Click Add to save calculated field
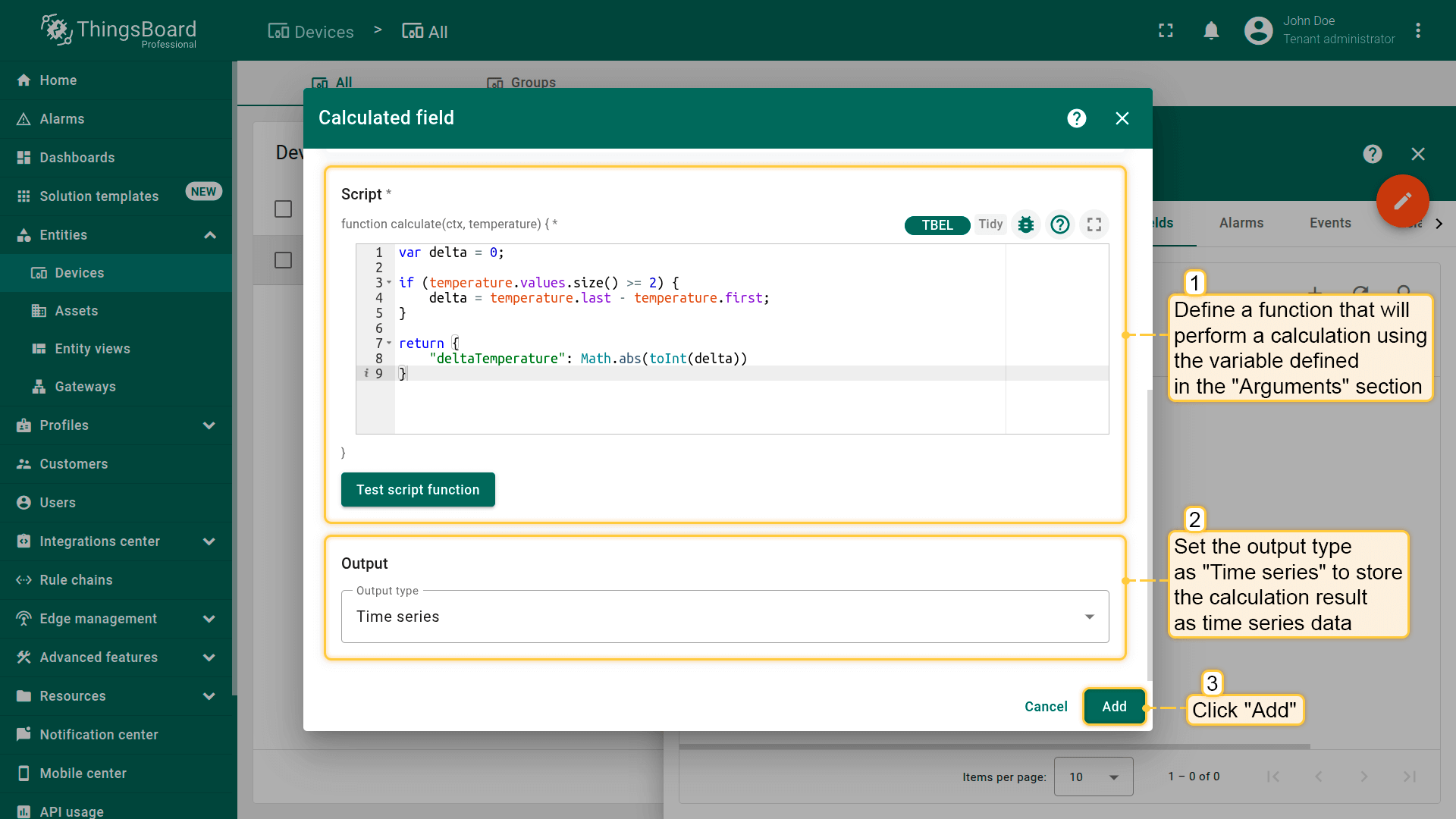 1113,707
